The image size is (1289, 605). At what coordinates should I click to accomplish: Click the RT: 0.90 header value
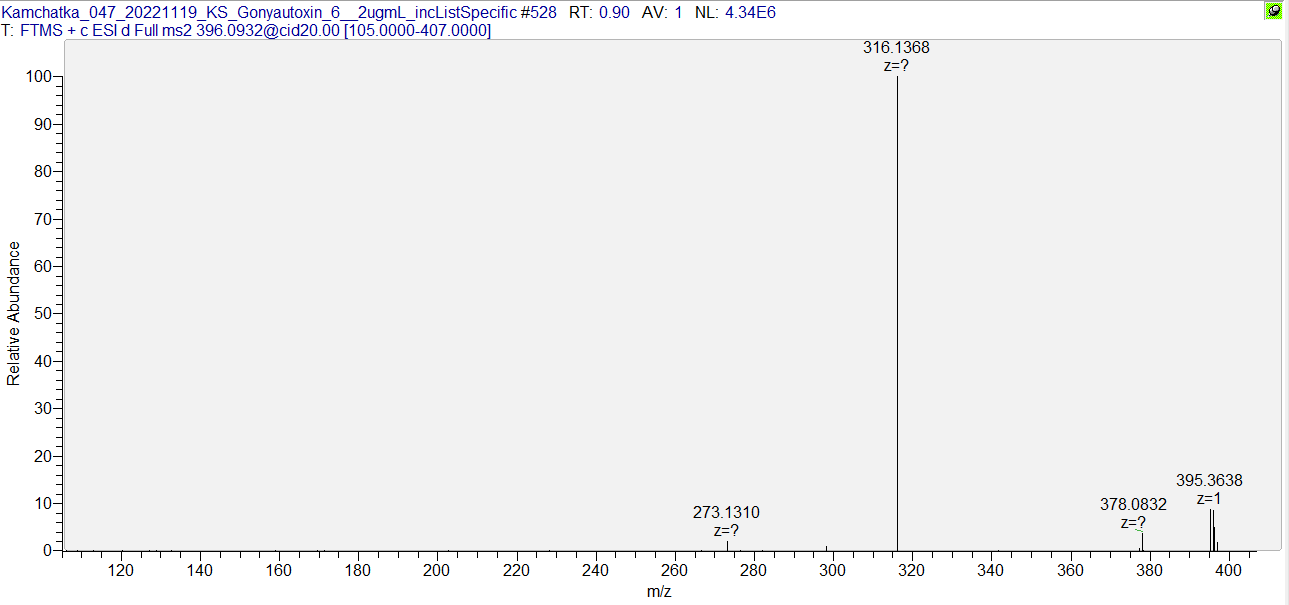(599, 13)
